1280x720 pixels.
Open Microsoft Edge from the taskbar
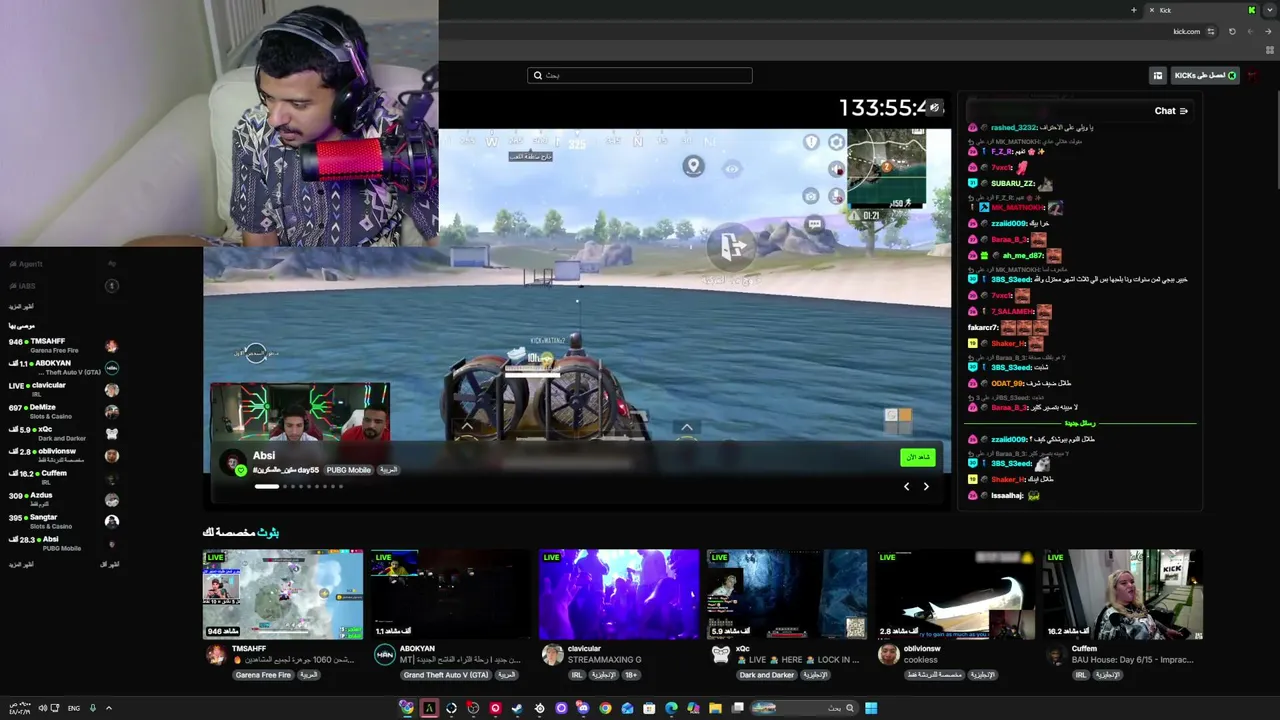click(671, 708)
